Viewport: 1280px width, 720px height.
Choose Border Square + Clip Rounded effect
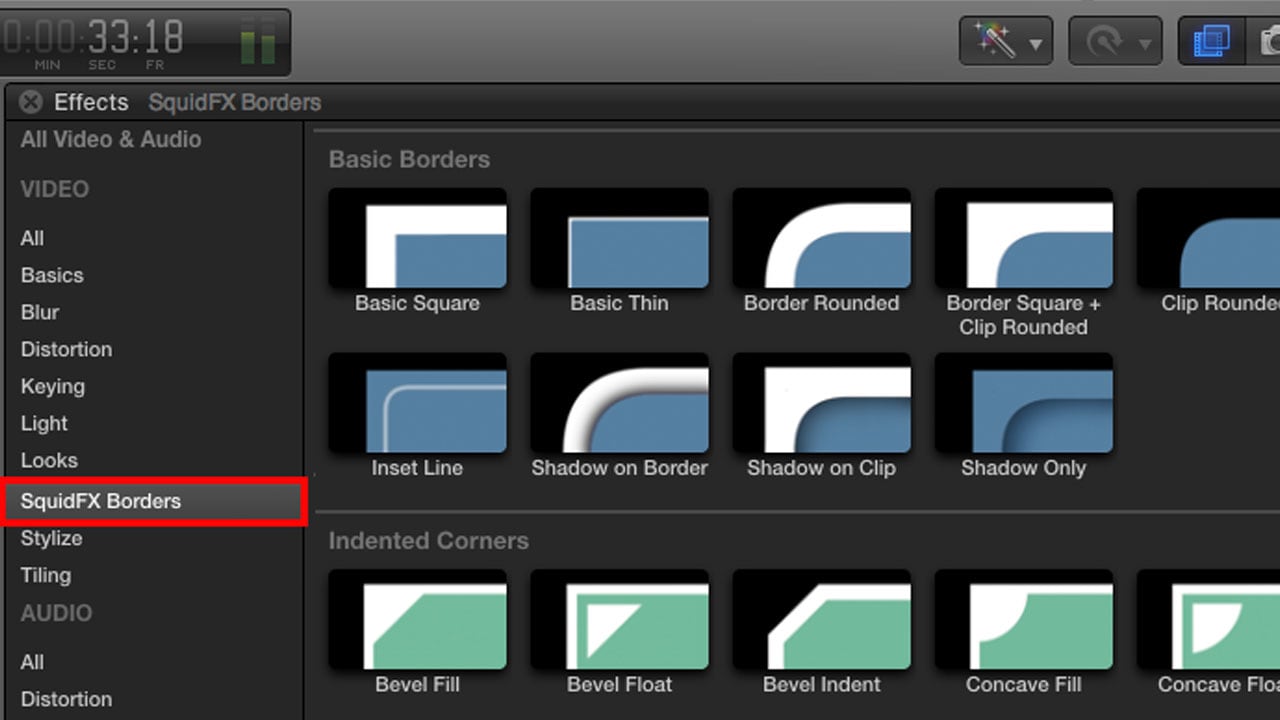1023,263
